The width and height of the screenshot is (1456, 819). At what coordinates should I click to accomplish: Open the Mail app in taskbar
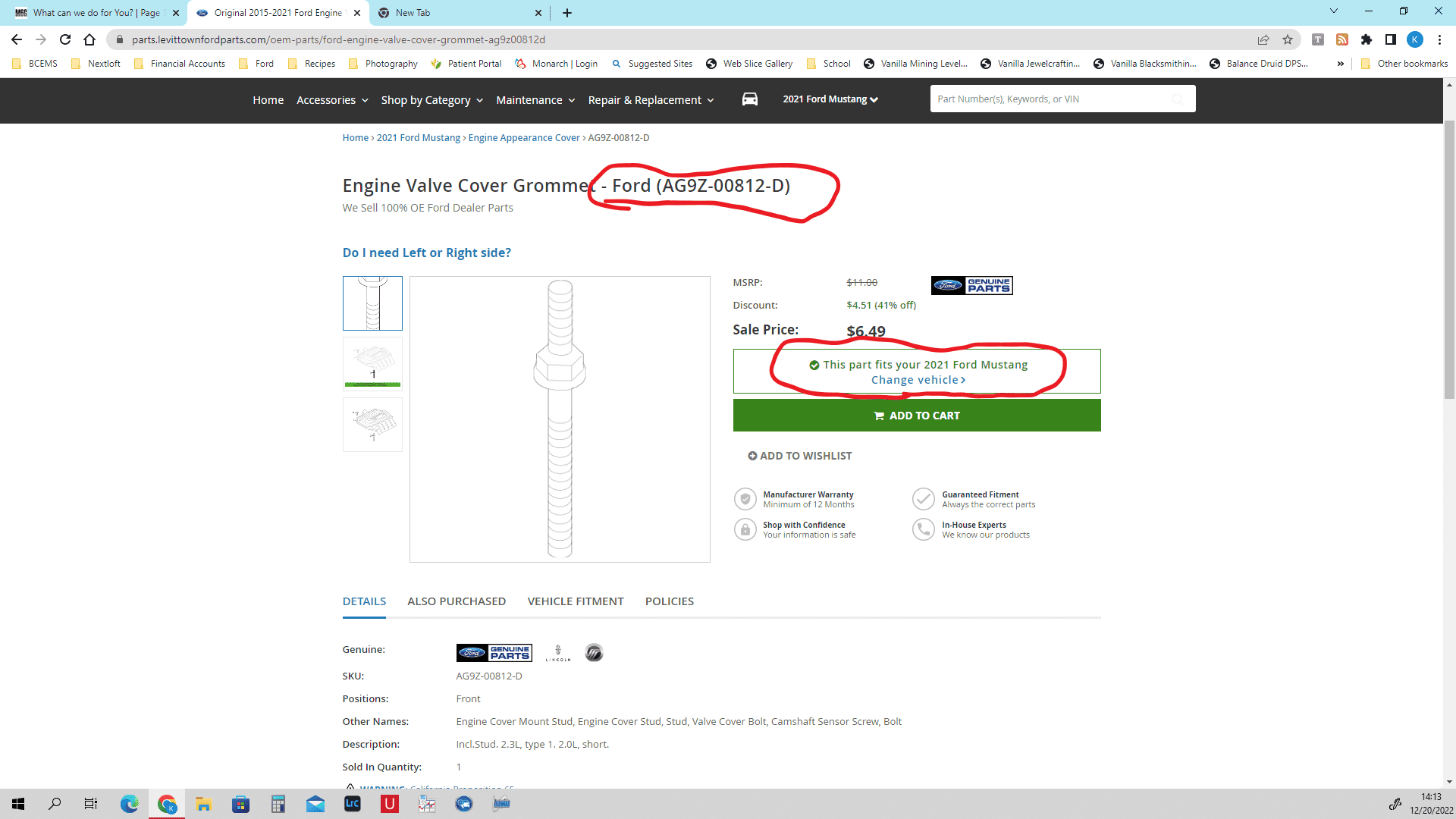click(315, 804)
